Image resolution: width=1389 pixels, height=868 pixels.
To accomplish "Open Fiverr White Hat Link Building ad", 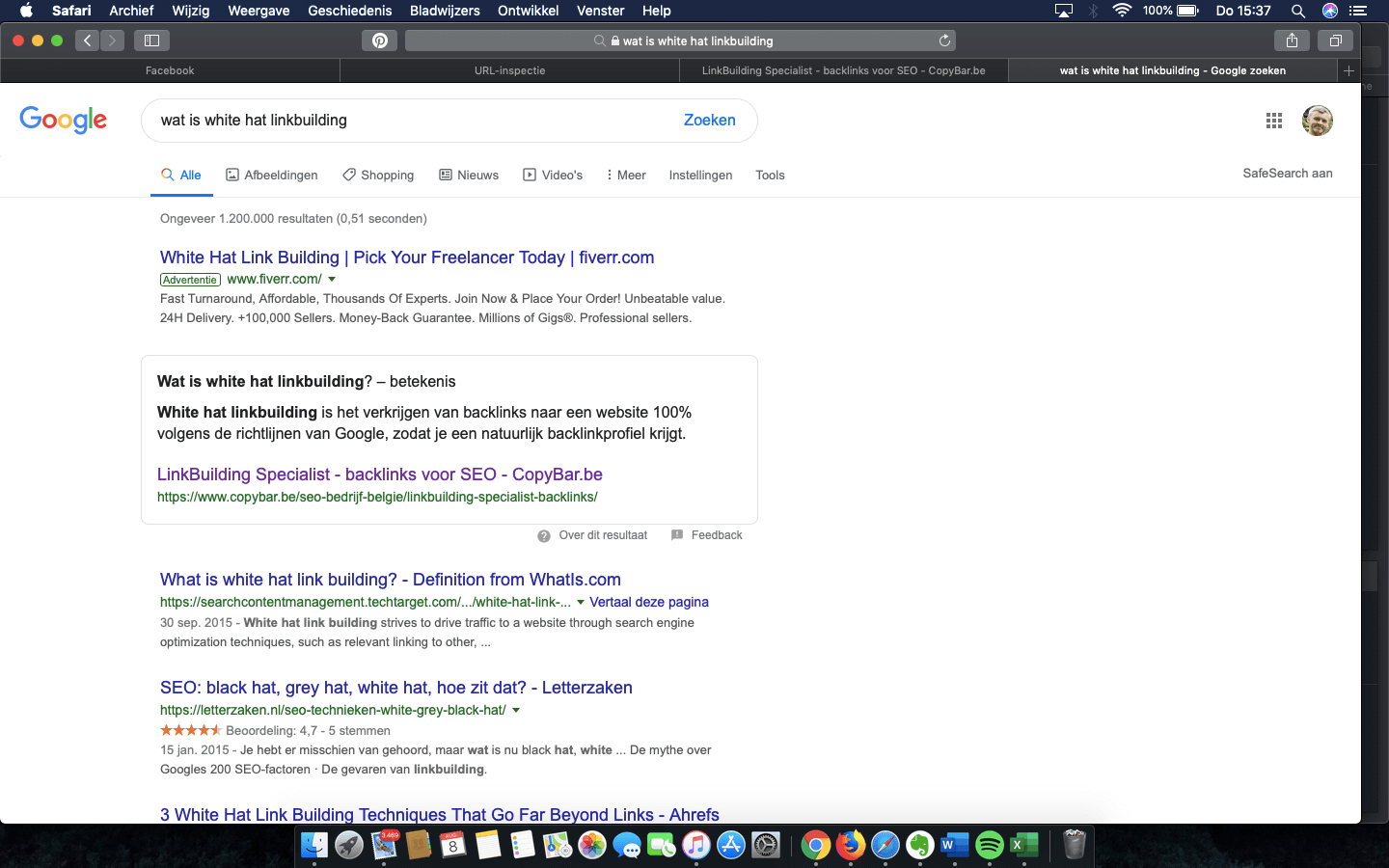I will pos(407,258).
